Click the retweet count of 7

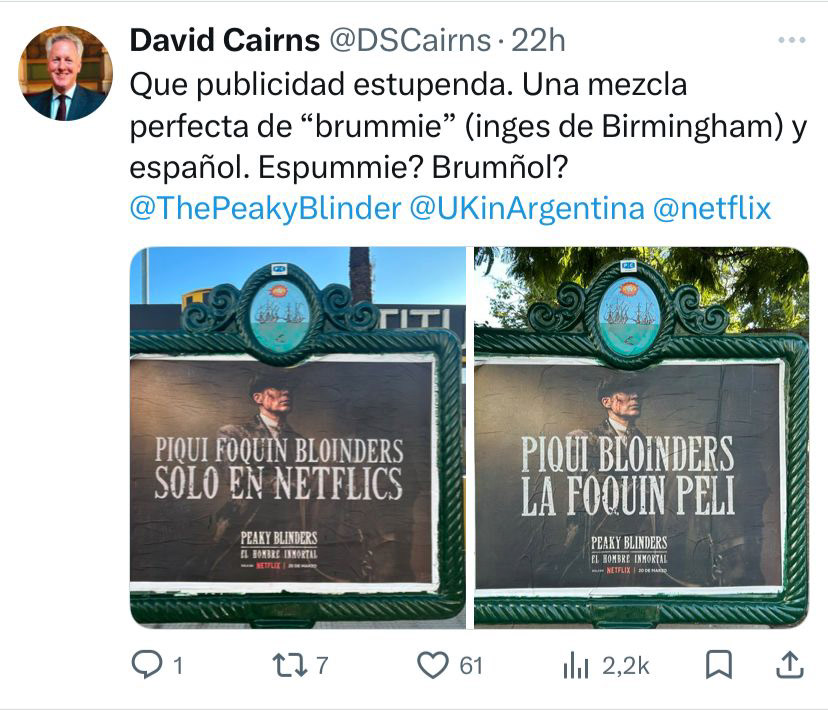coord(322,666)
